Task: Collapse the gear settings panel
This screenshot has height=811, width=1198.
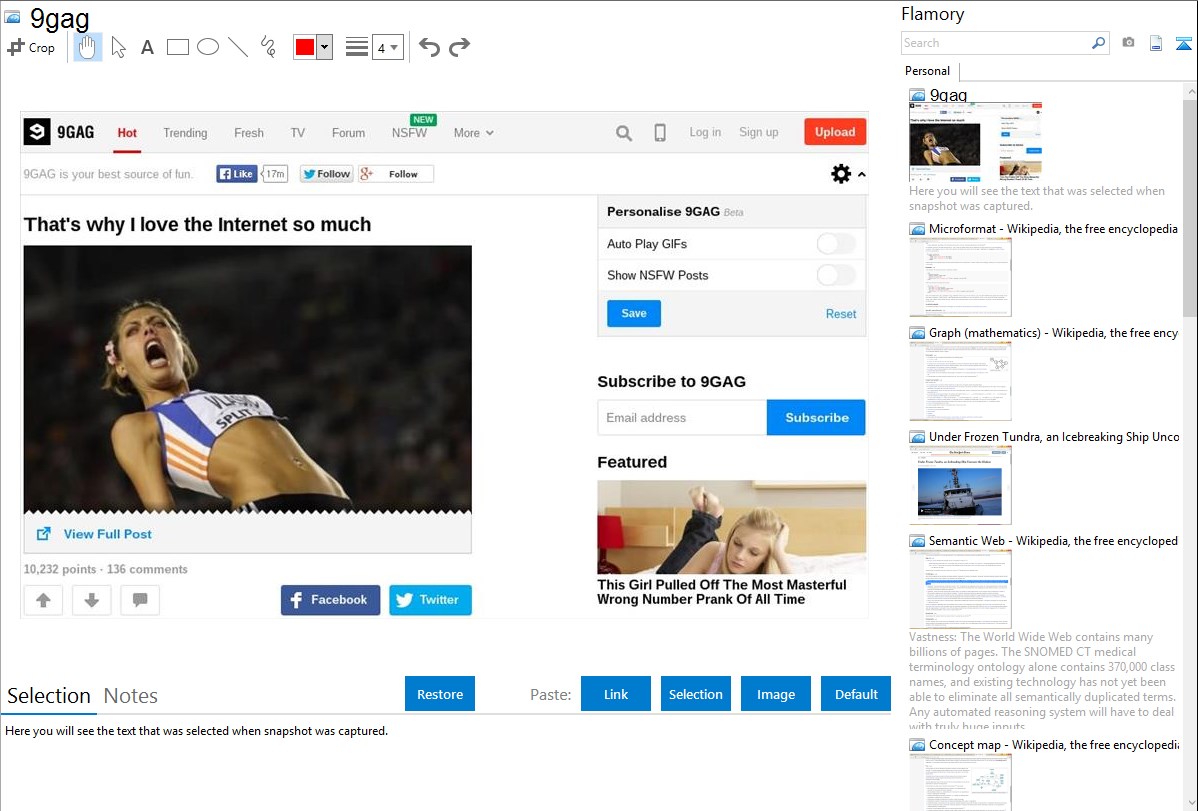Action: tap(847, 174)
